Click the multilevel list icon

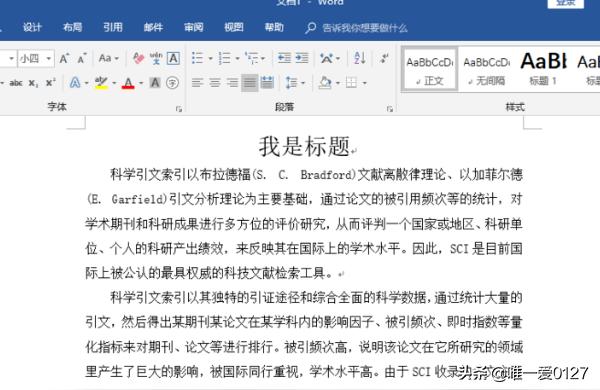252,58
